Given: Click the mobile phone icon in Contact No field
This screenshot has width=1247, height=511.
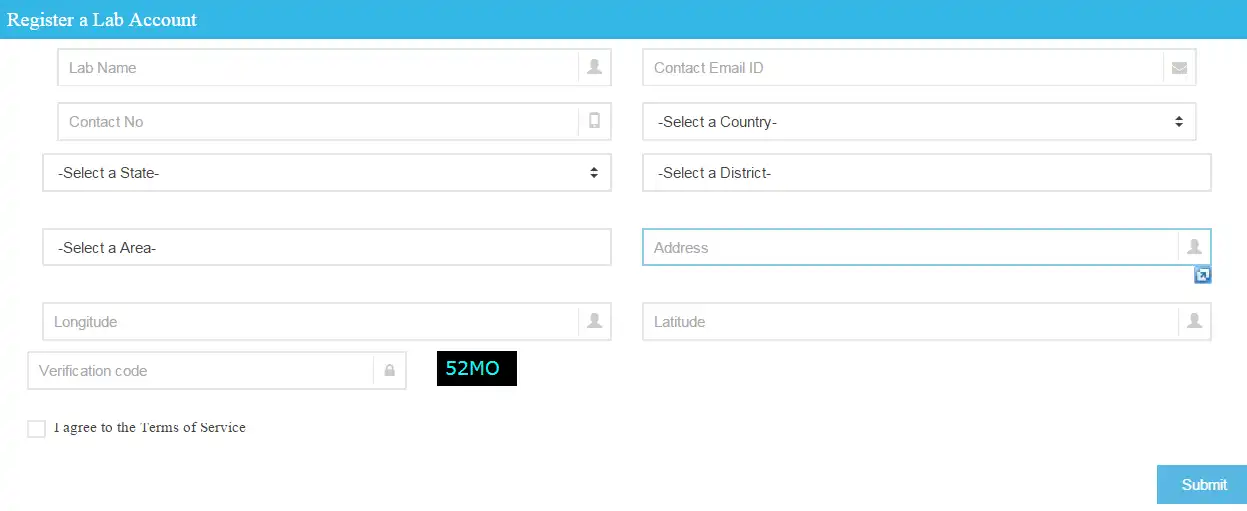Looking at the screenshot, I should [595, 121].
